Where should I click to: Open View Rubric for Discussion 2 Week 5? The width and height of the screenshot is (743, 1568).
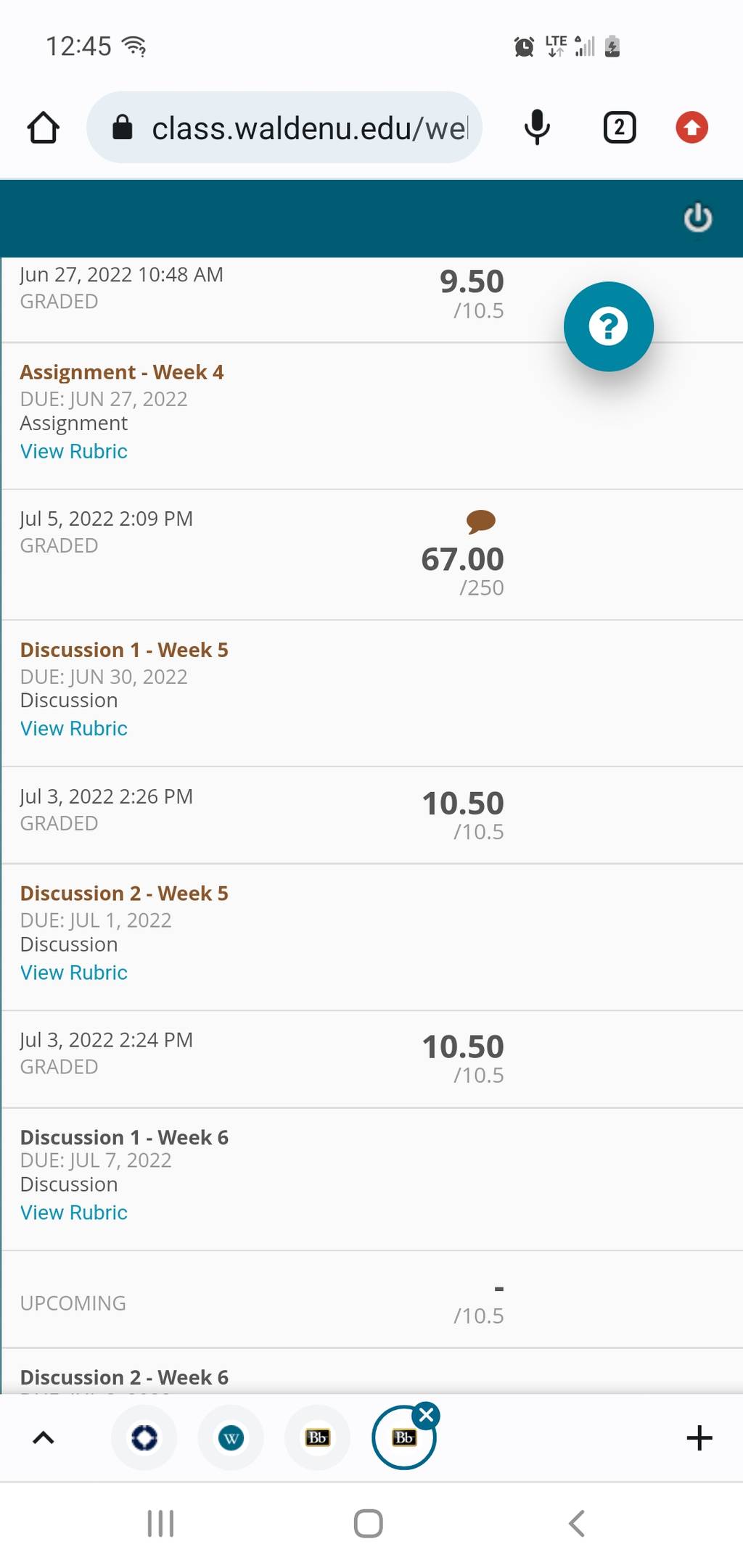coord(74,973)
